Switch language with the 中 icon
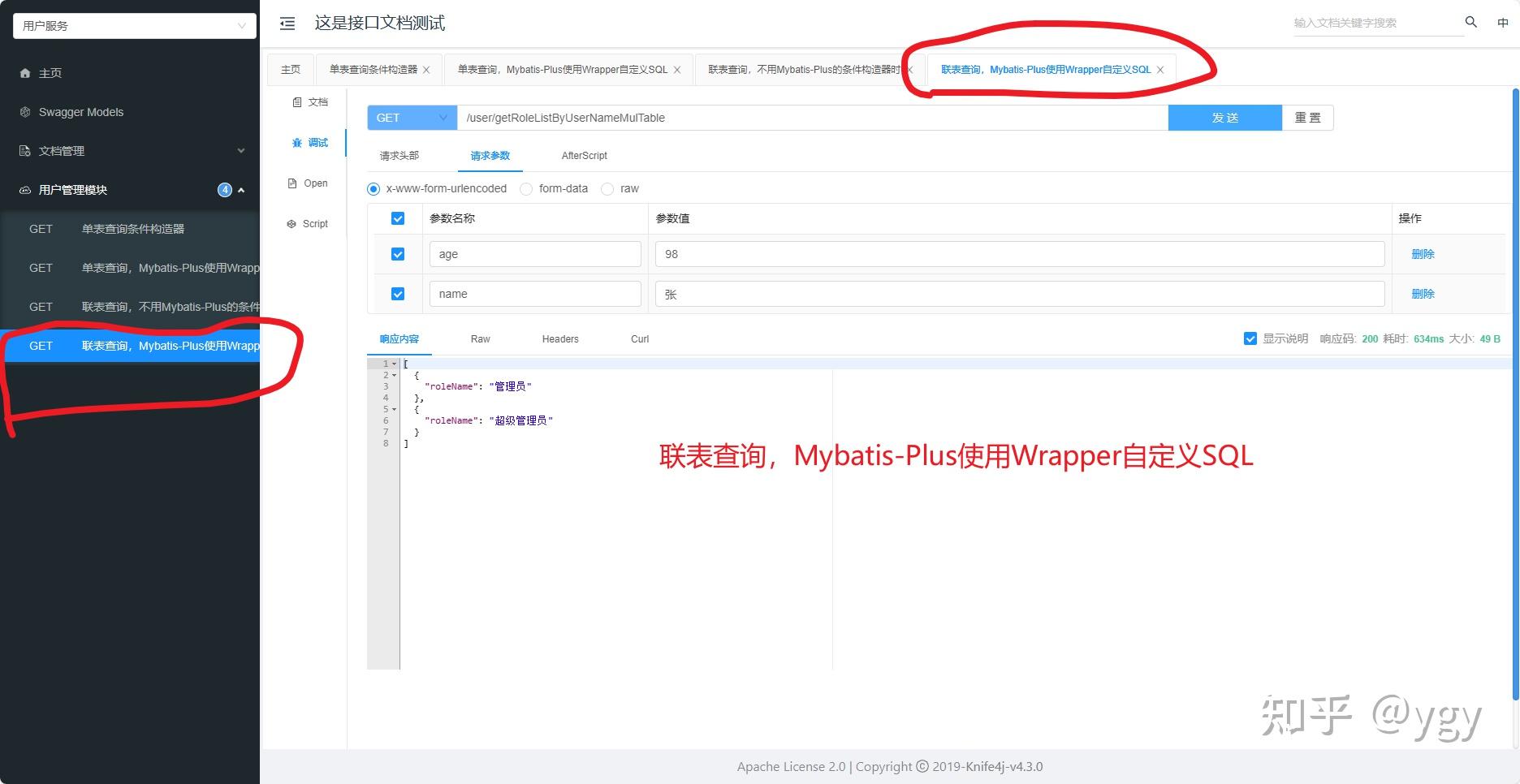The image size is (1520, 784). tap(1503, 23)
